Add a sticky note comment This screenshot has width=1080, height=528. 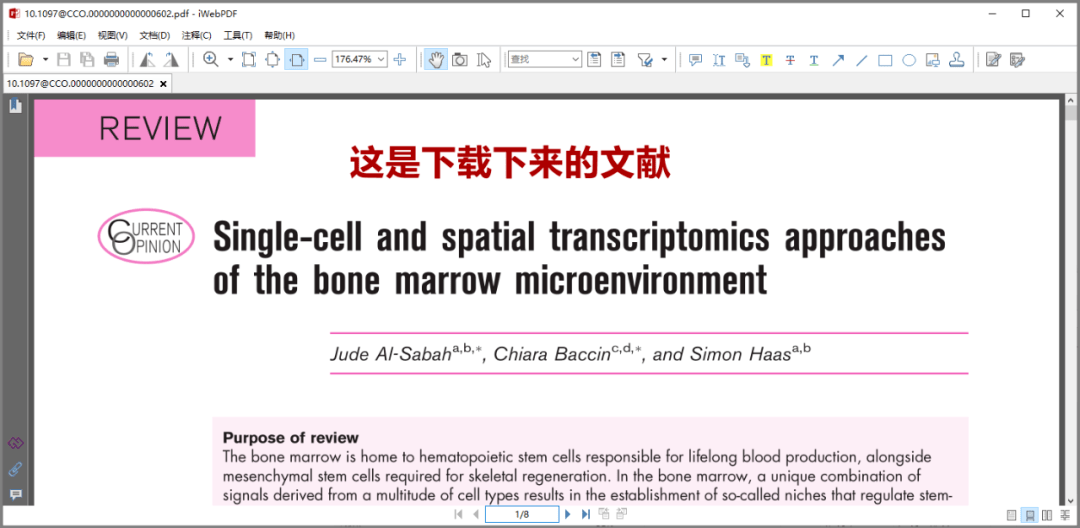(695, 60)
